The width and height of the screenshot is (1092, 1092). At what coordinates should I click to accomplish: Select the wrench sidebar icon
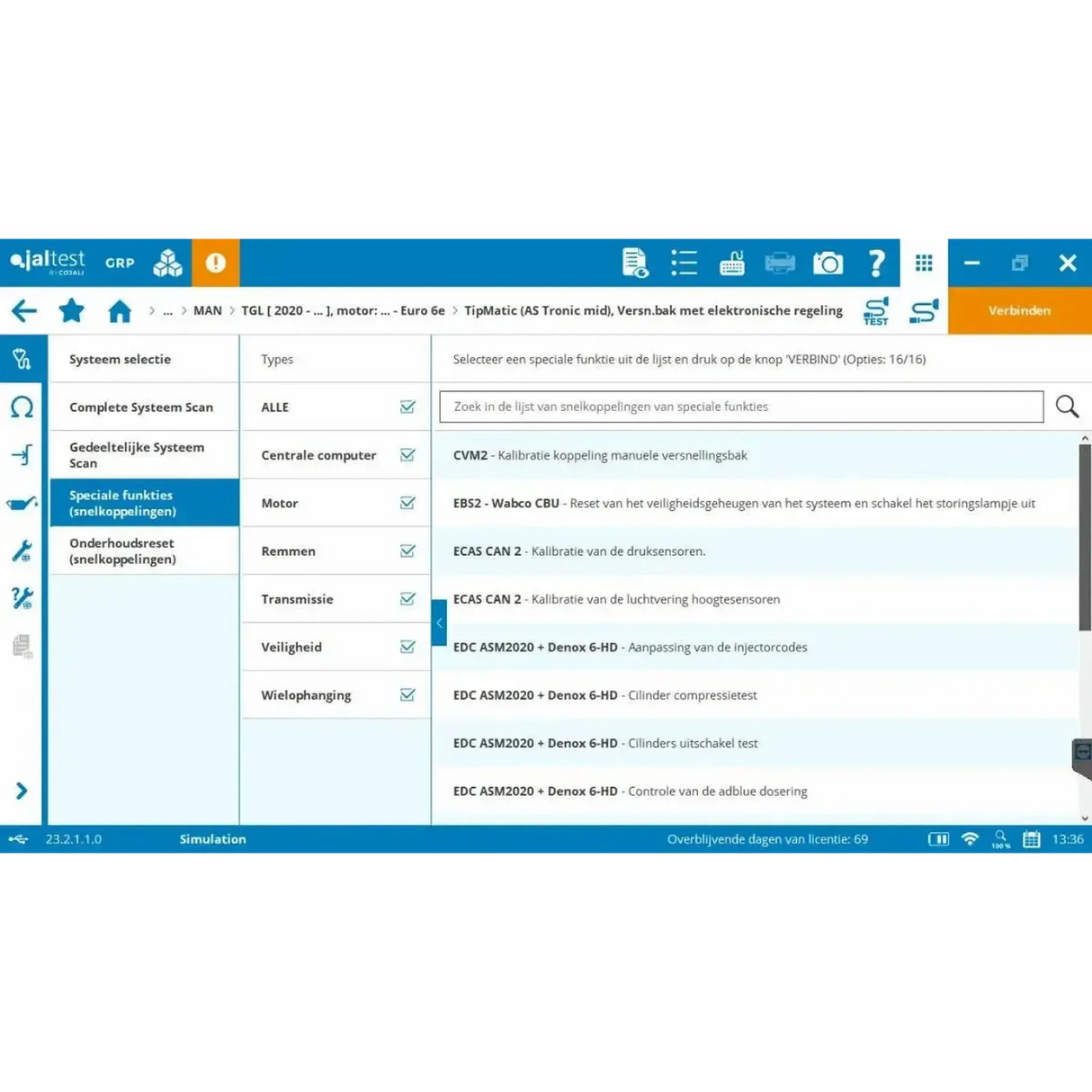point(22,550)
